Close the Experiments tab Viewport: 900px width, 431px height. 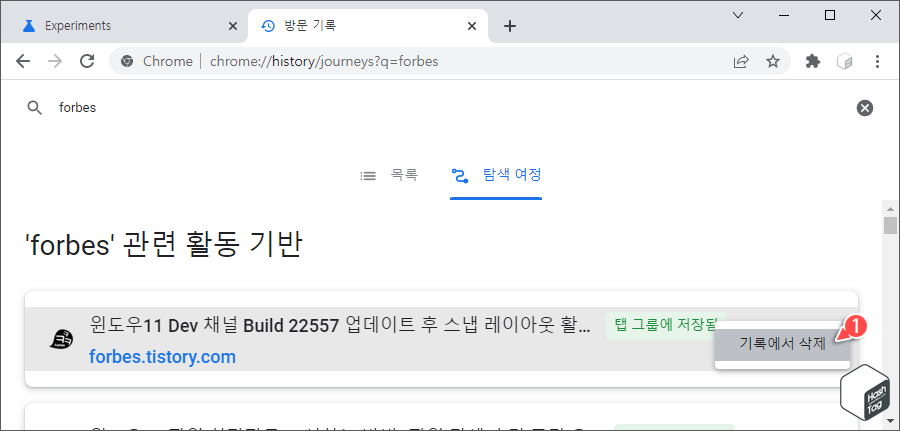coord(232,26)
